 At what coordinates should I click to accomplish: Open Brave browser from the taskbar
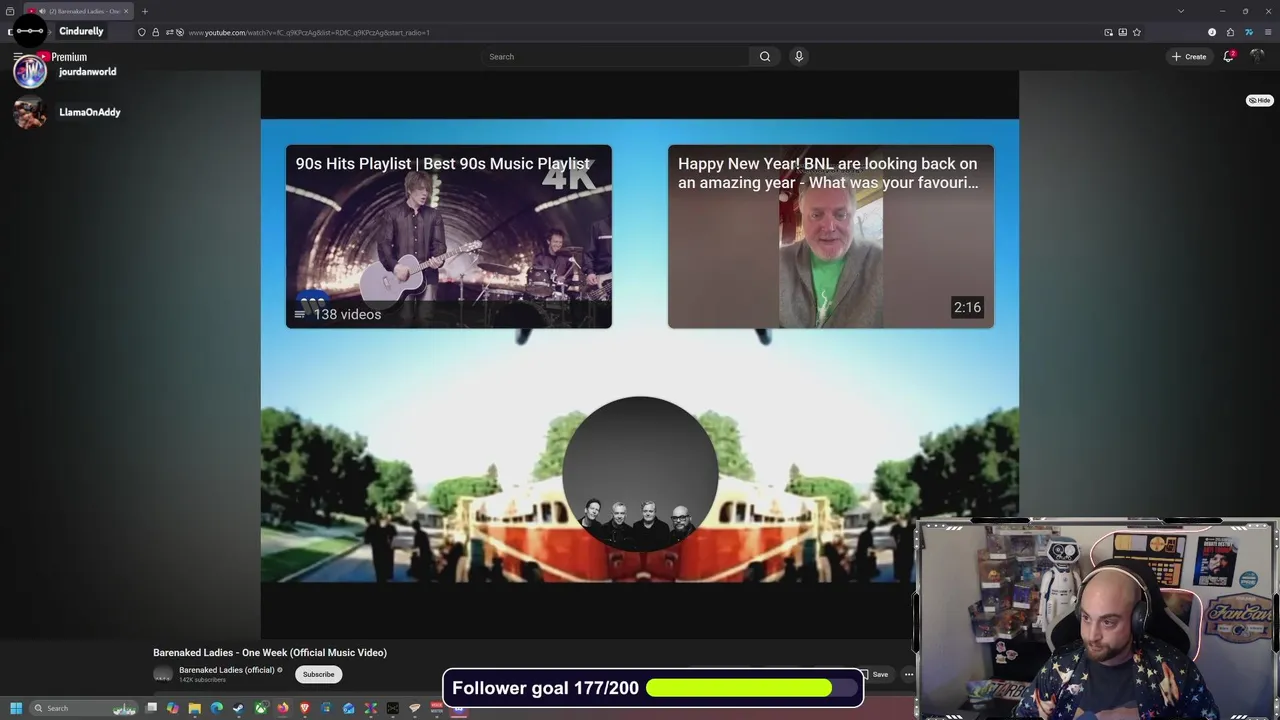pyautogui.click(x=304, y=708)
